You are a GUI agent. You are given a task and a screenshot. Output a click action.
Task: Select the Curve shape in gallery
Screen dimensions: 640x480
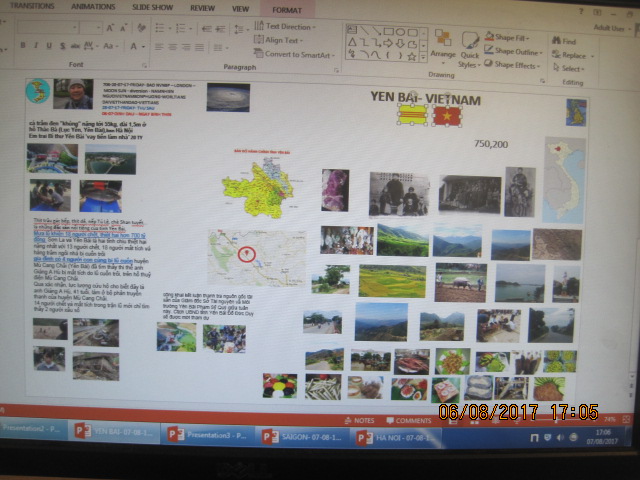(376, 55)
